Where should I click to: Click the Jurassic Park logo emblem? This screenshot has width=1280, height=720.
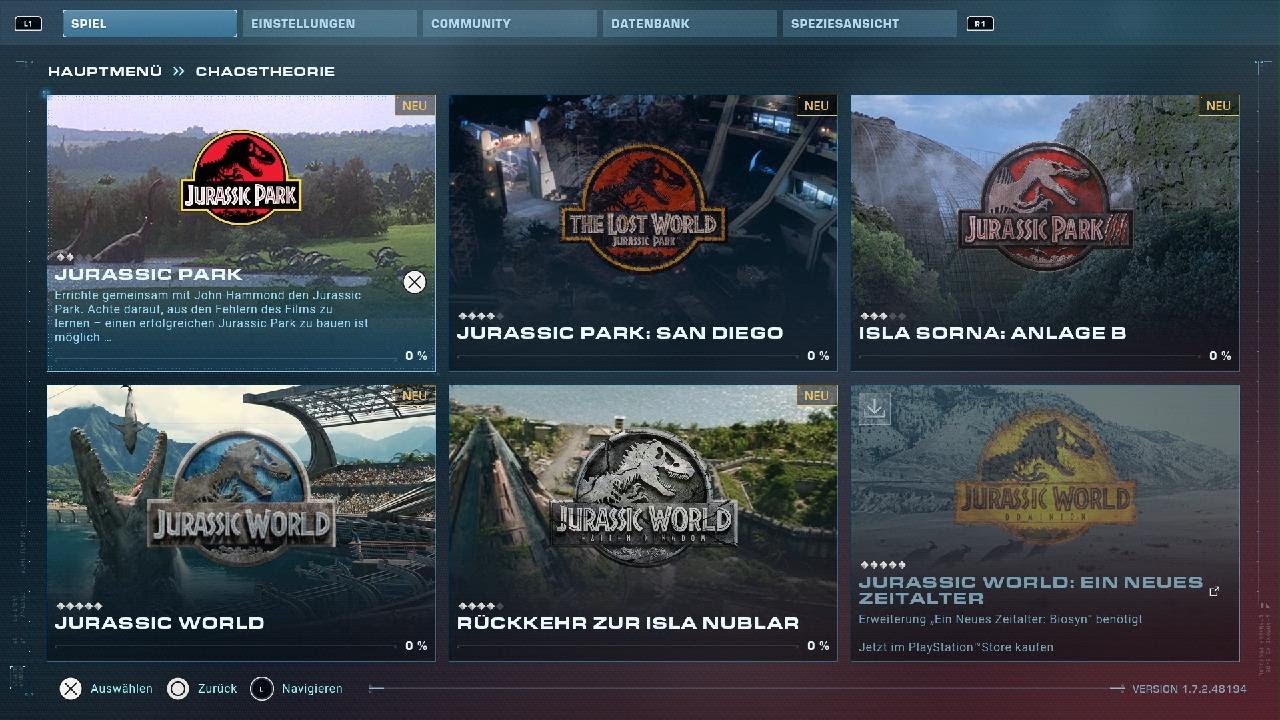point(241,178)
